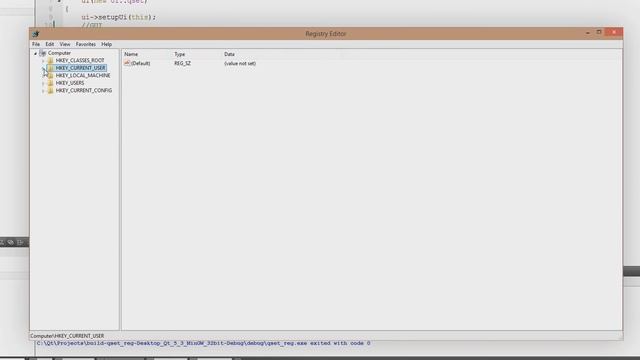This screenshot has height=360, width=640.
Task: Click the (value not set) data cell
Action: point(240,63)
